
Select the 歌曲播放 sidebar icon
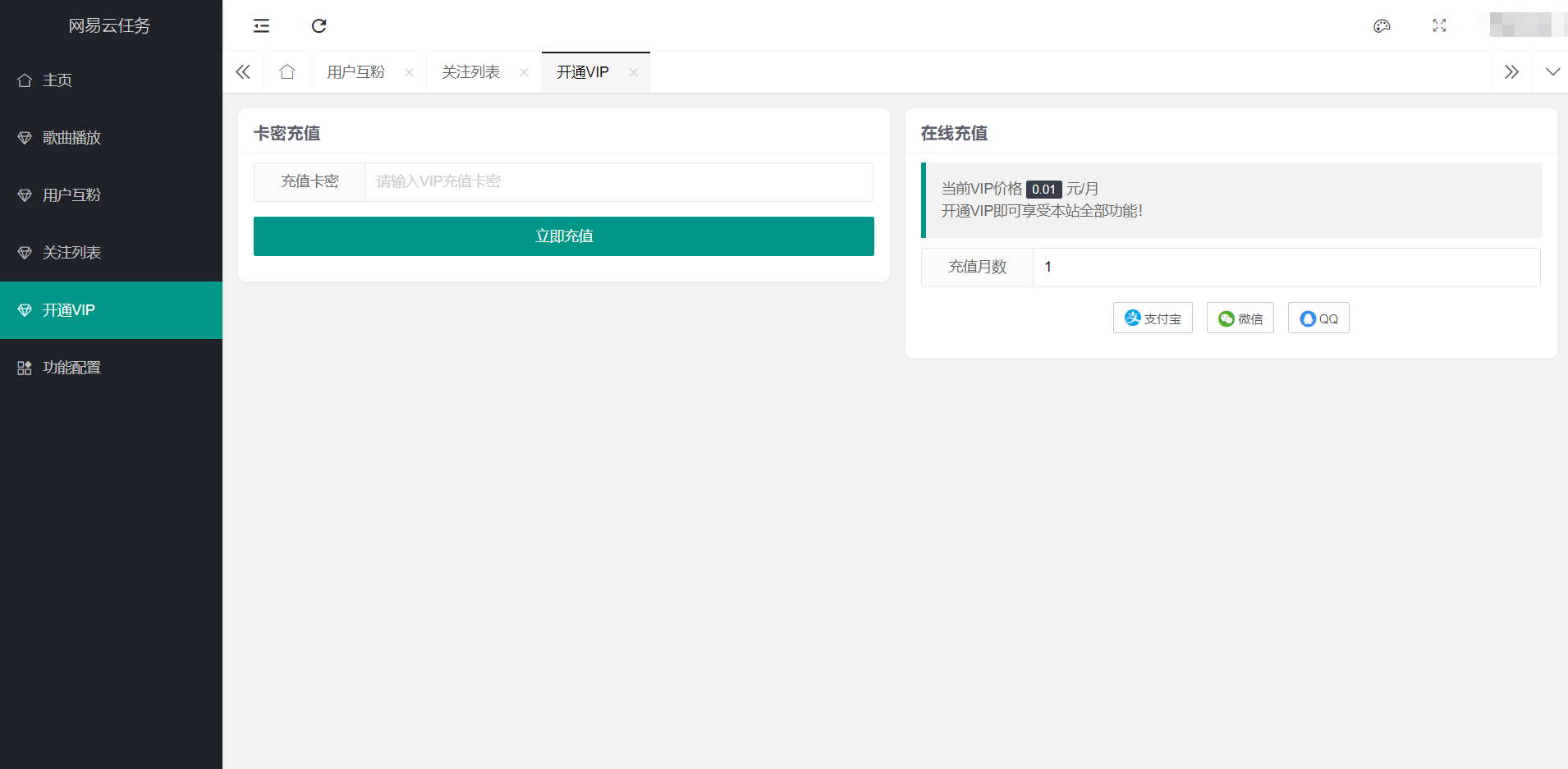24,137
